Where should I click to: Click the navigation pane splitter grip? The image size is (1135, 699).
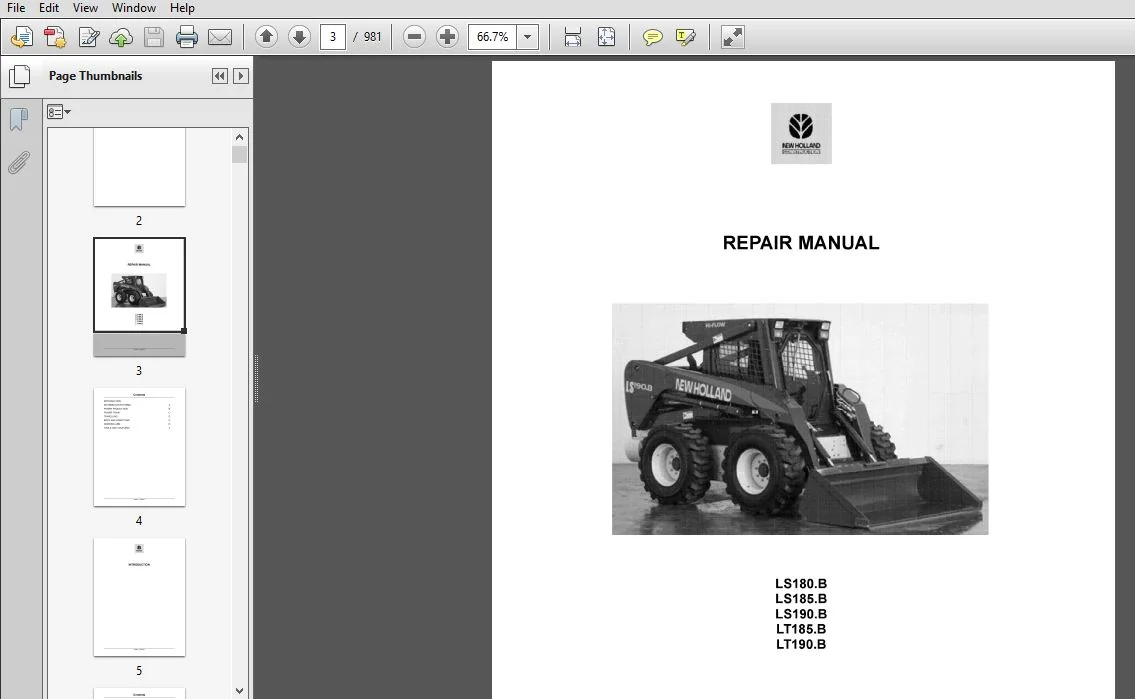coord(256,378)
